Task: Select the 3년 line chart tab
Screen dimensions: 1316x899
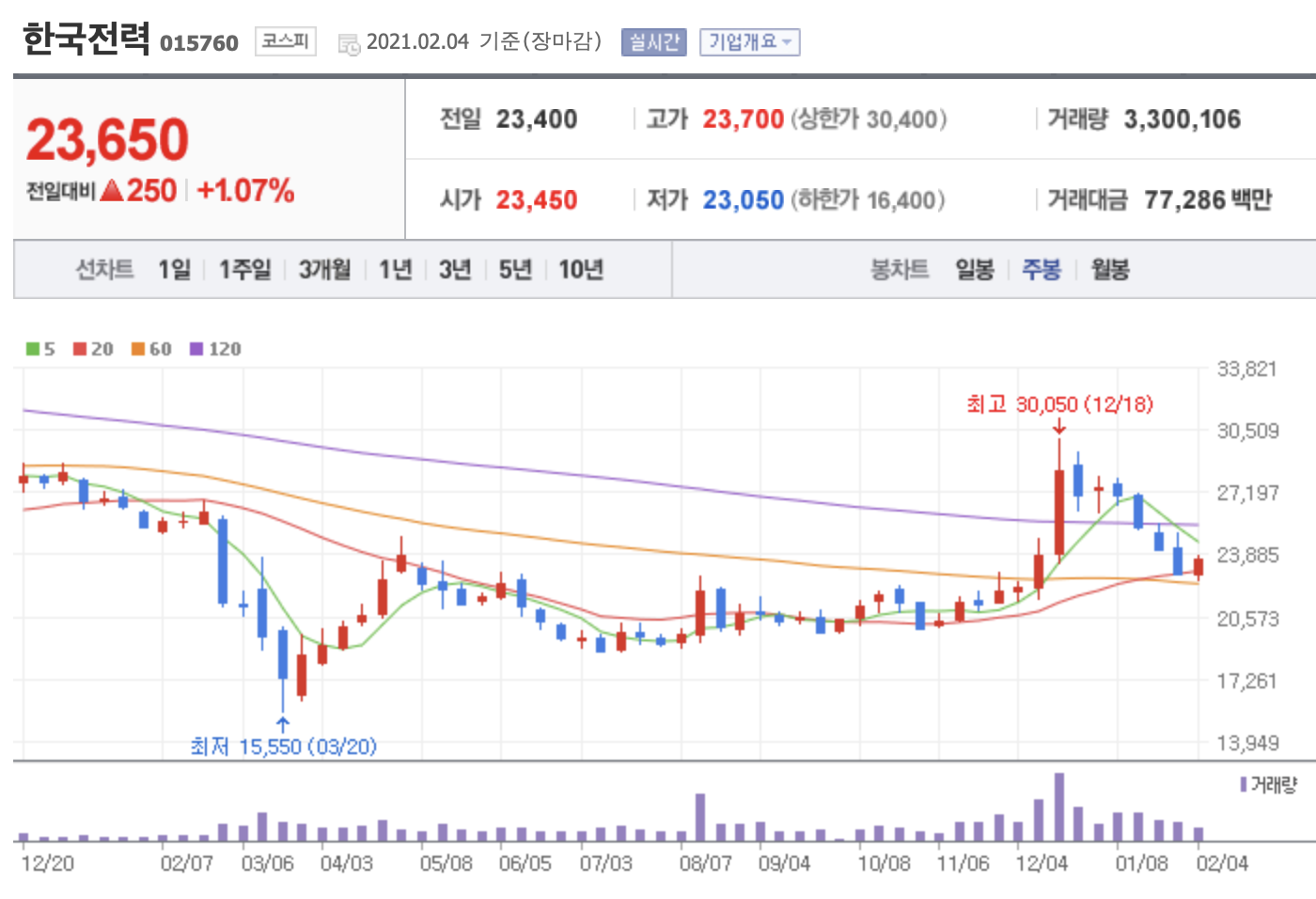Action: [x=455, y=270]
